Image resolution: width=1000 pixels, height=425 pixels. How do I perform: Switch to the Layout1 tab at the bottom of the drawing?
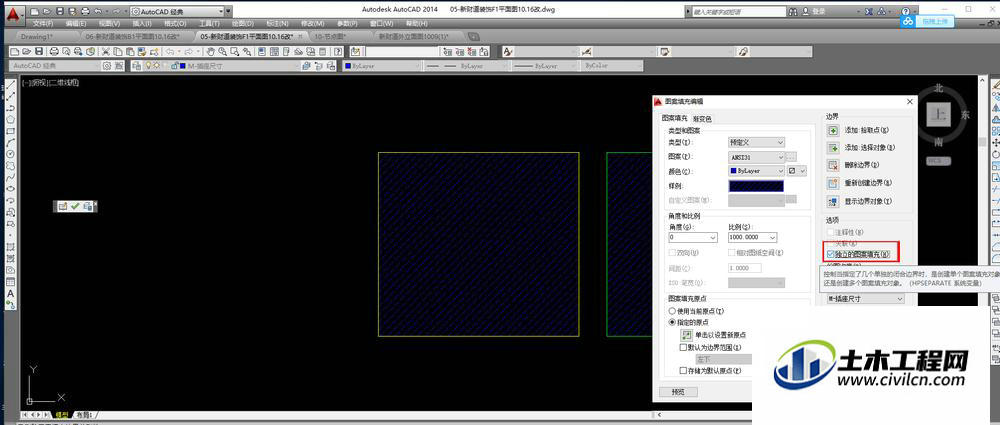pos(84,415)
